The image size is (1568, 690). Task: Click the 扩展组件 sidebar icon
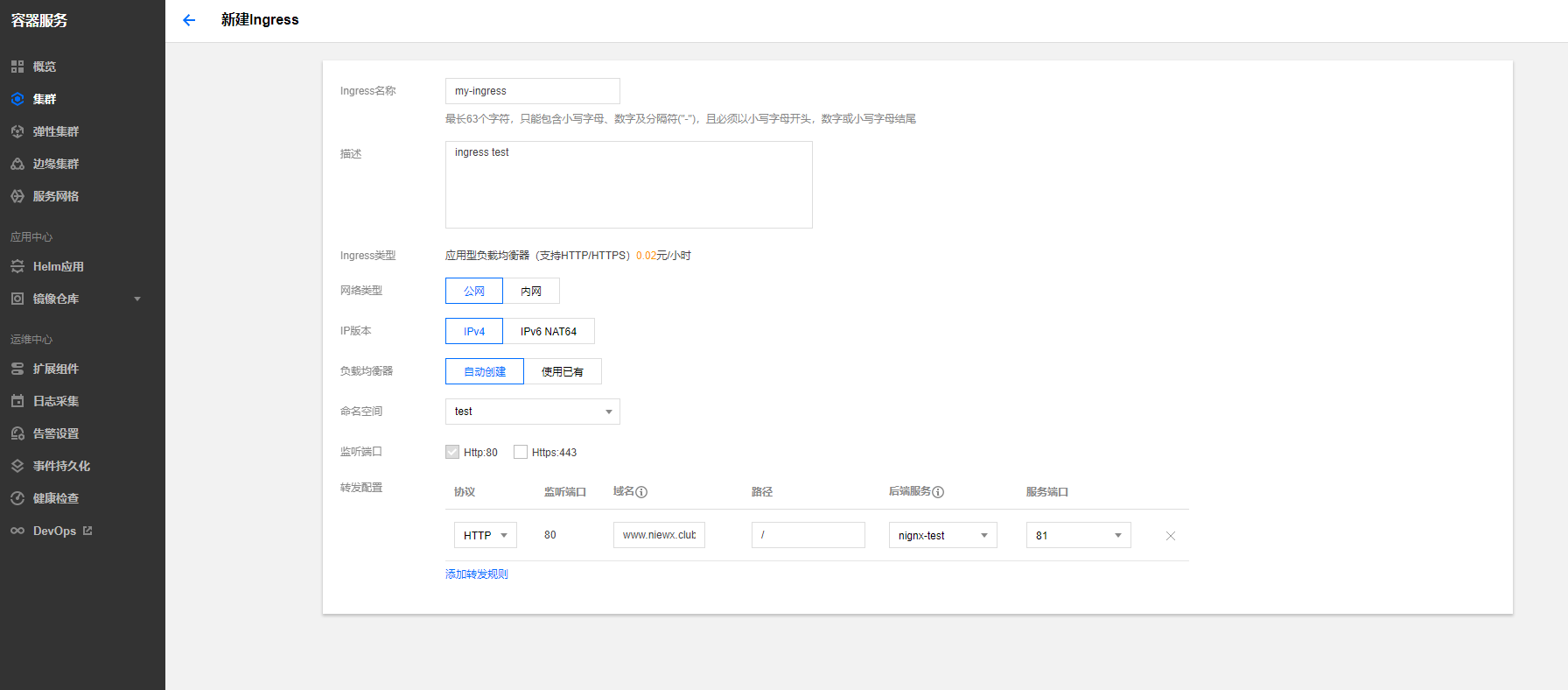[17, 369]
